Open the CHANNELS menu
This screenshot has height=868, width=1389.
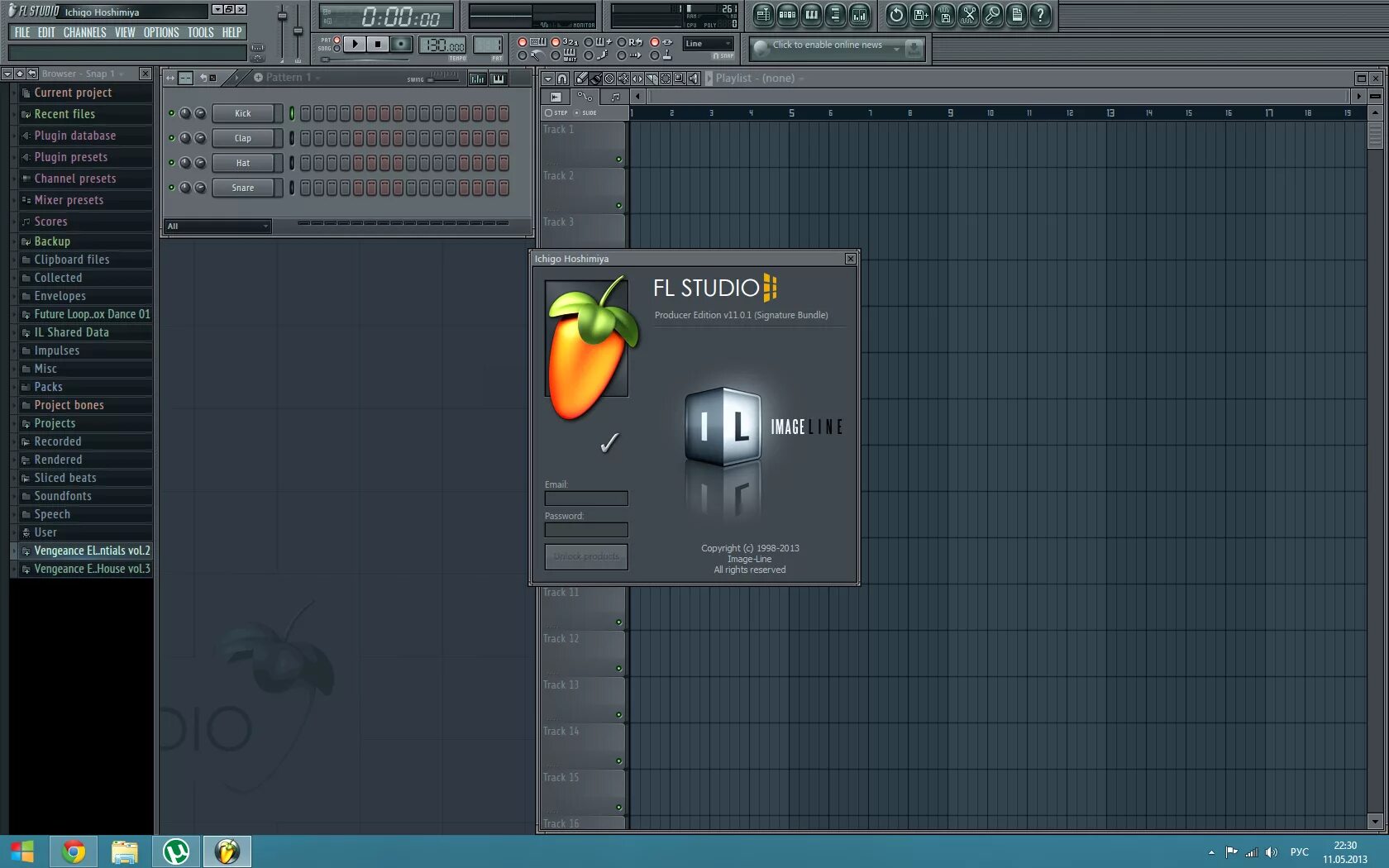(84, 32)
